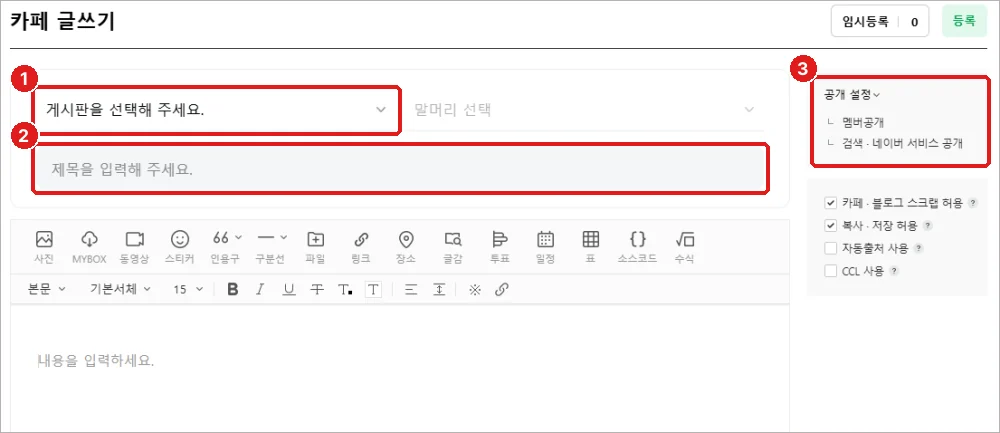Insert a formula with 수식 icon
This screenshot has height=433, width=1000.
click(x=685, y=247)
